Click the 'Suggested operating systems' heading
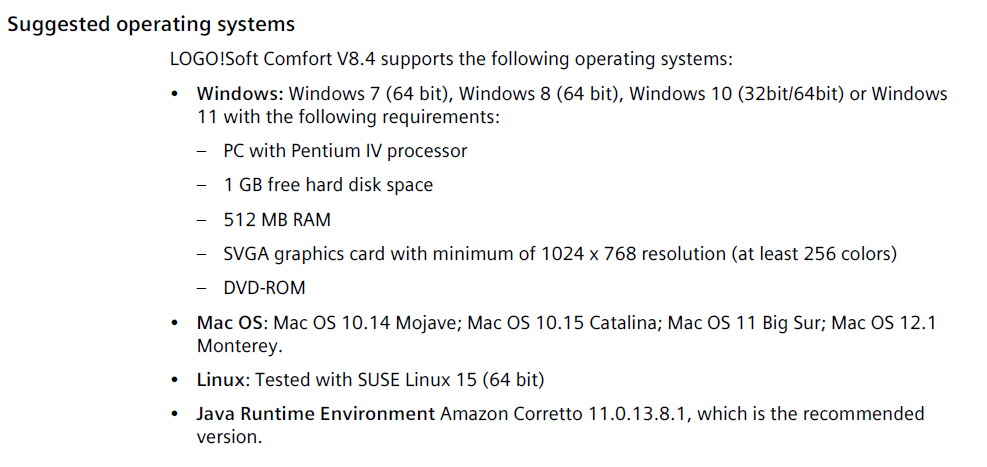Image resolution: width=987 pixels, height=467 pixels. pyautogui.click(x=151, y=24)
